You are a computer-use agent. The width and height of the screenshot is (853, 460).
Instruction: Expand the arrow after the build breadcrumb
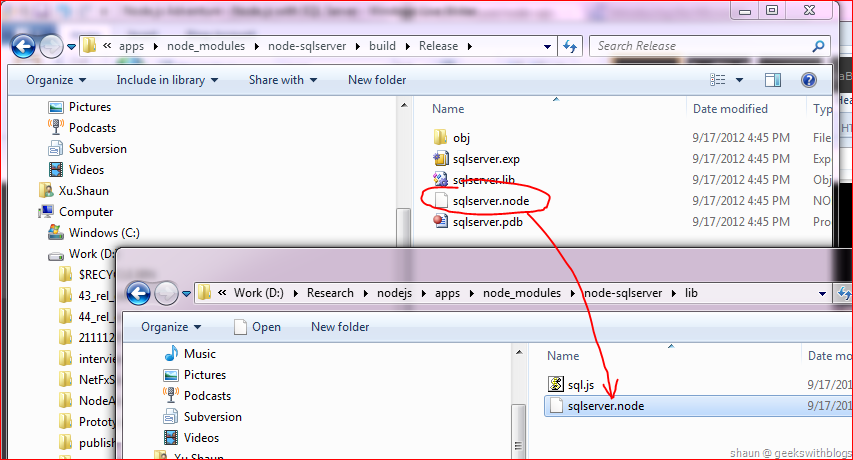407,46
